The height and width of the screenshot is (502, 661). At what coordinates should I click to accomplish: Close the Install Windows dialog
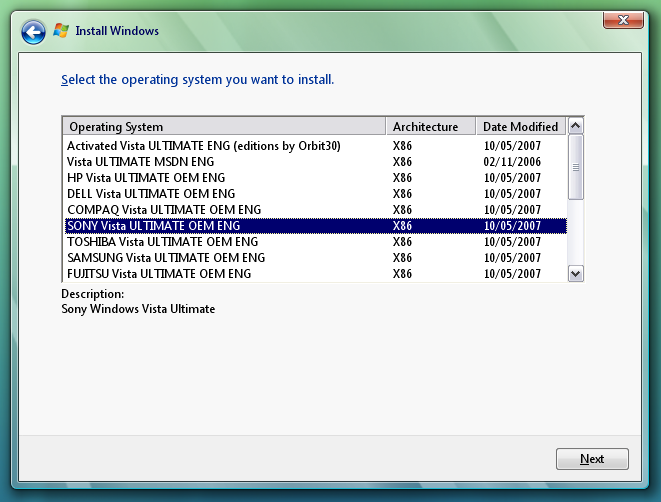622,19
